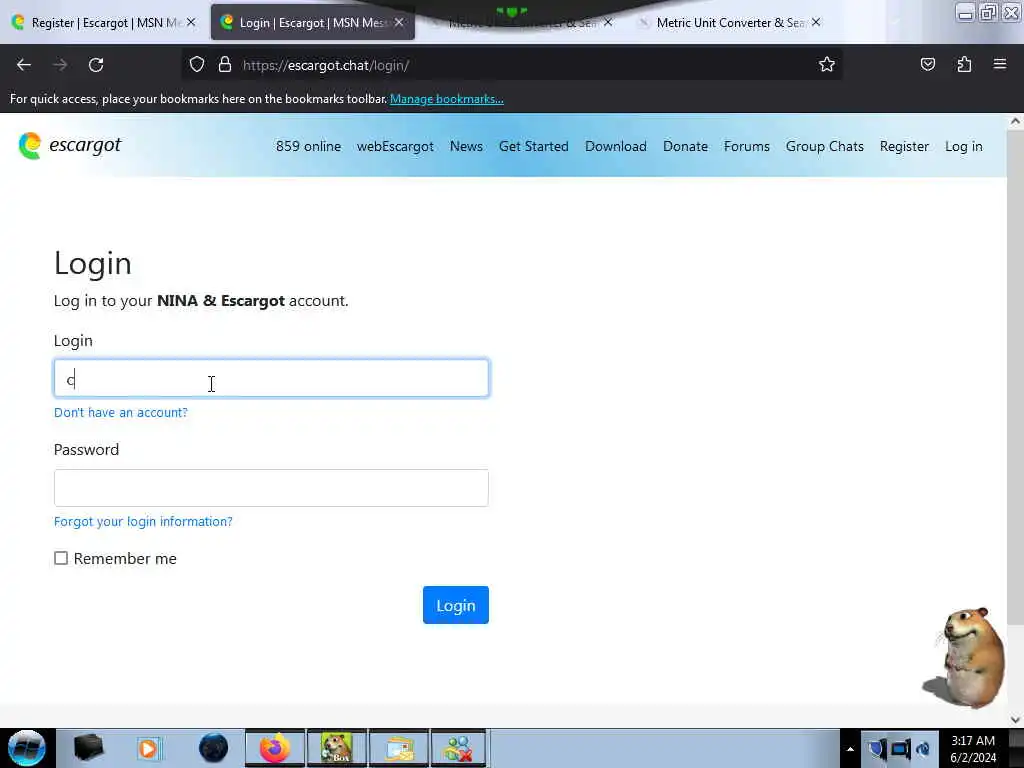Switch to Register Escargot tab
This screenshot has height=768, width=1024.
(x=104, y=22)
